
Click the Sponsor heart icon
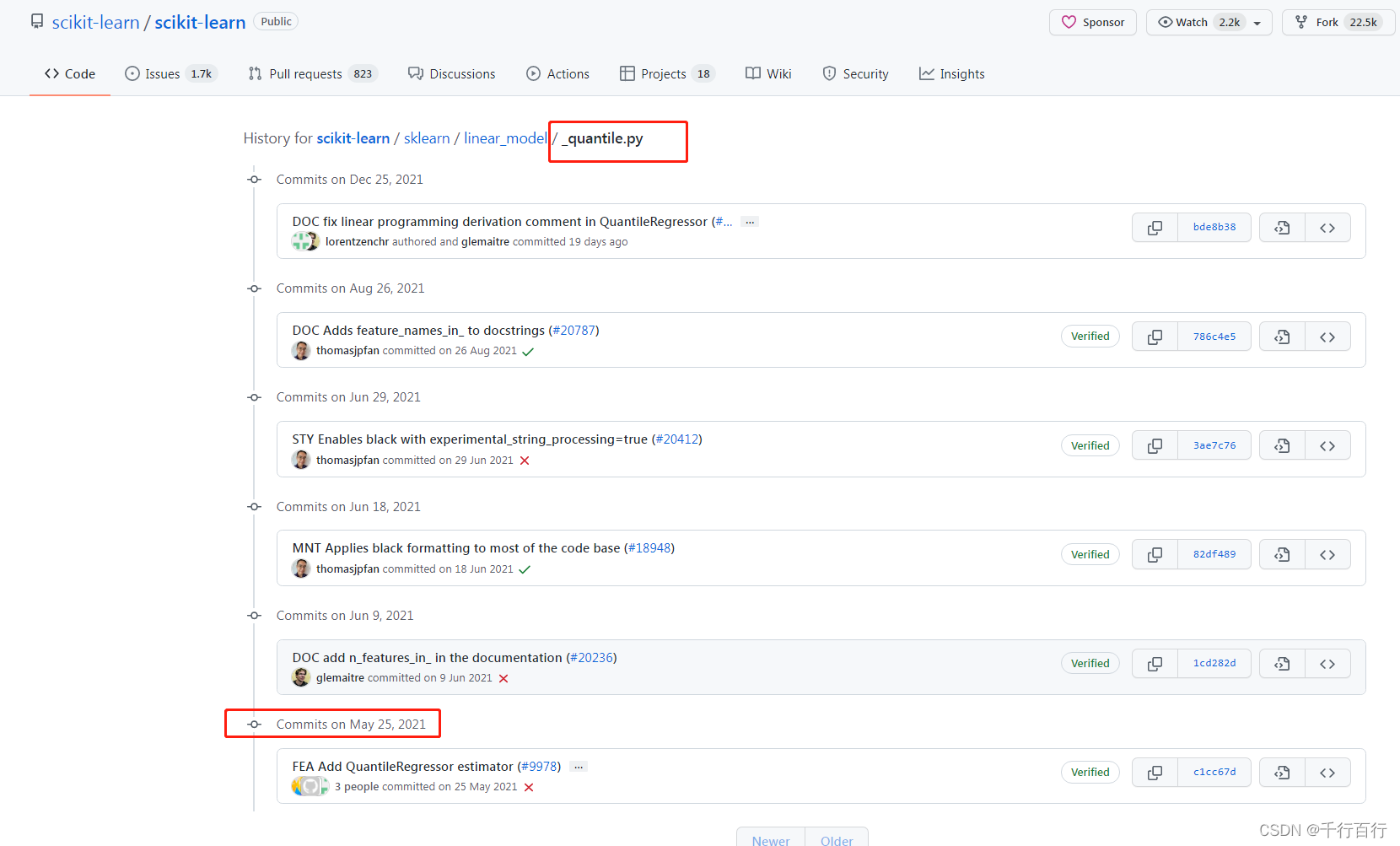coord(1069,22)
